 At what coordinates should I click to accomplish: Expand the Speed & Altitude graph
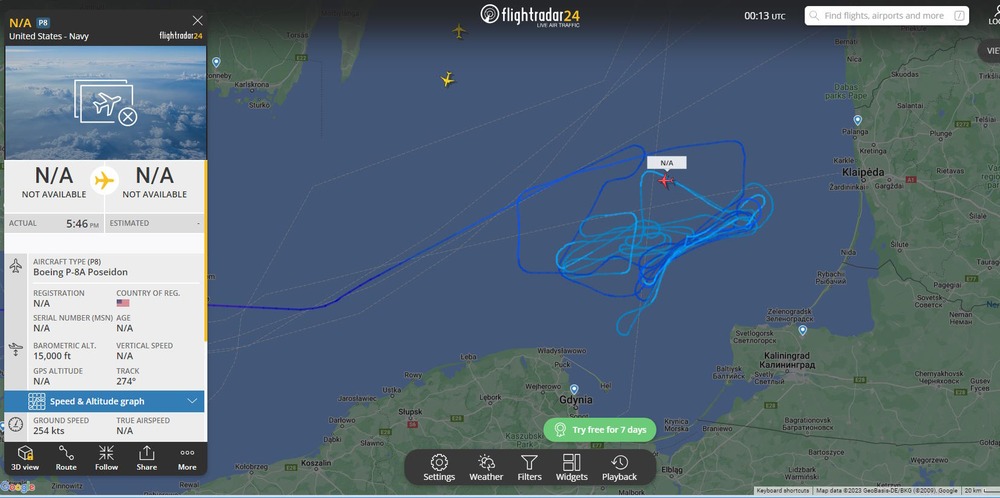[x=105, y=401]
